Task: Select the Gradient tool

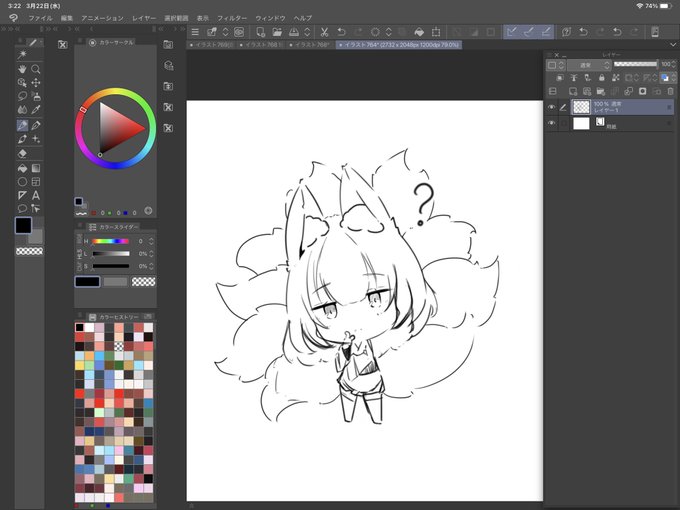Action: pos(36,168)
